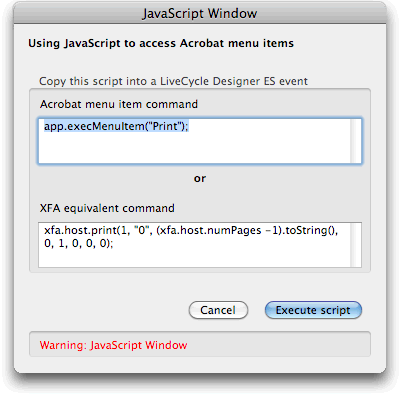Click the bold "or" separator text
This screenshot has height=396, width=400.
pyautogui.click(x=200, y=179)
